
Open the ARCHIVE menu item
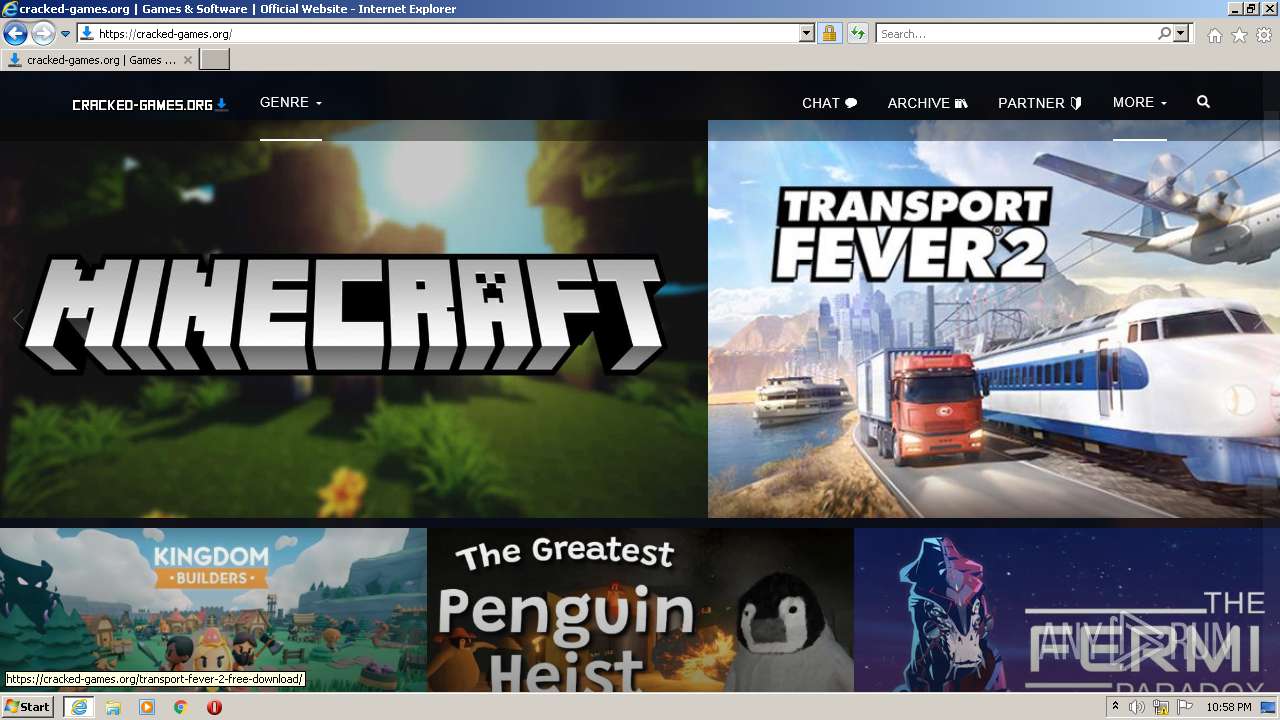[928, 103]
